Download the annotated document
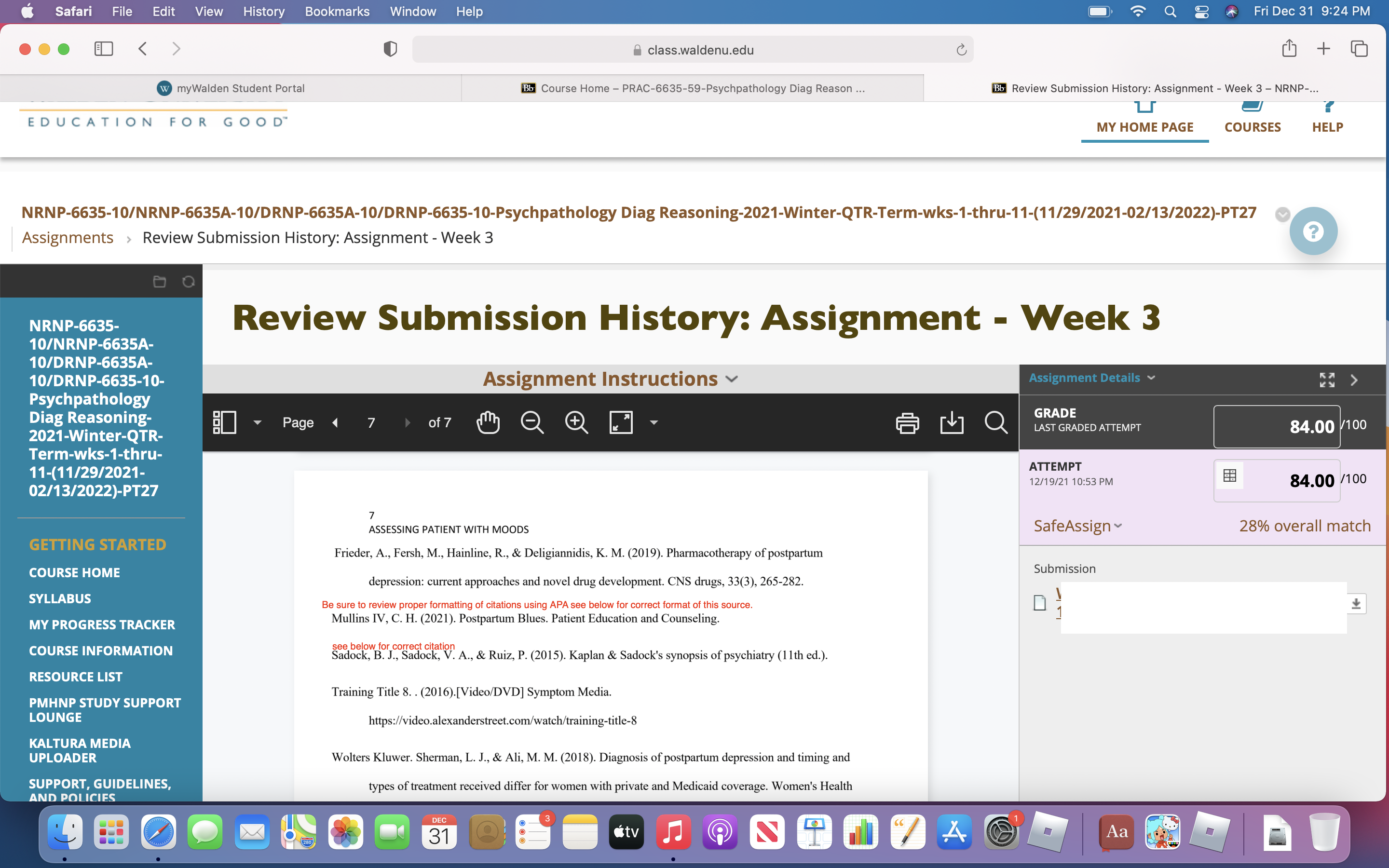 click(x=952, y=422)
